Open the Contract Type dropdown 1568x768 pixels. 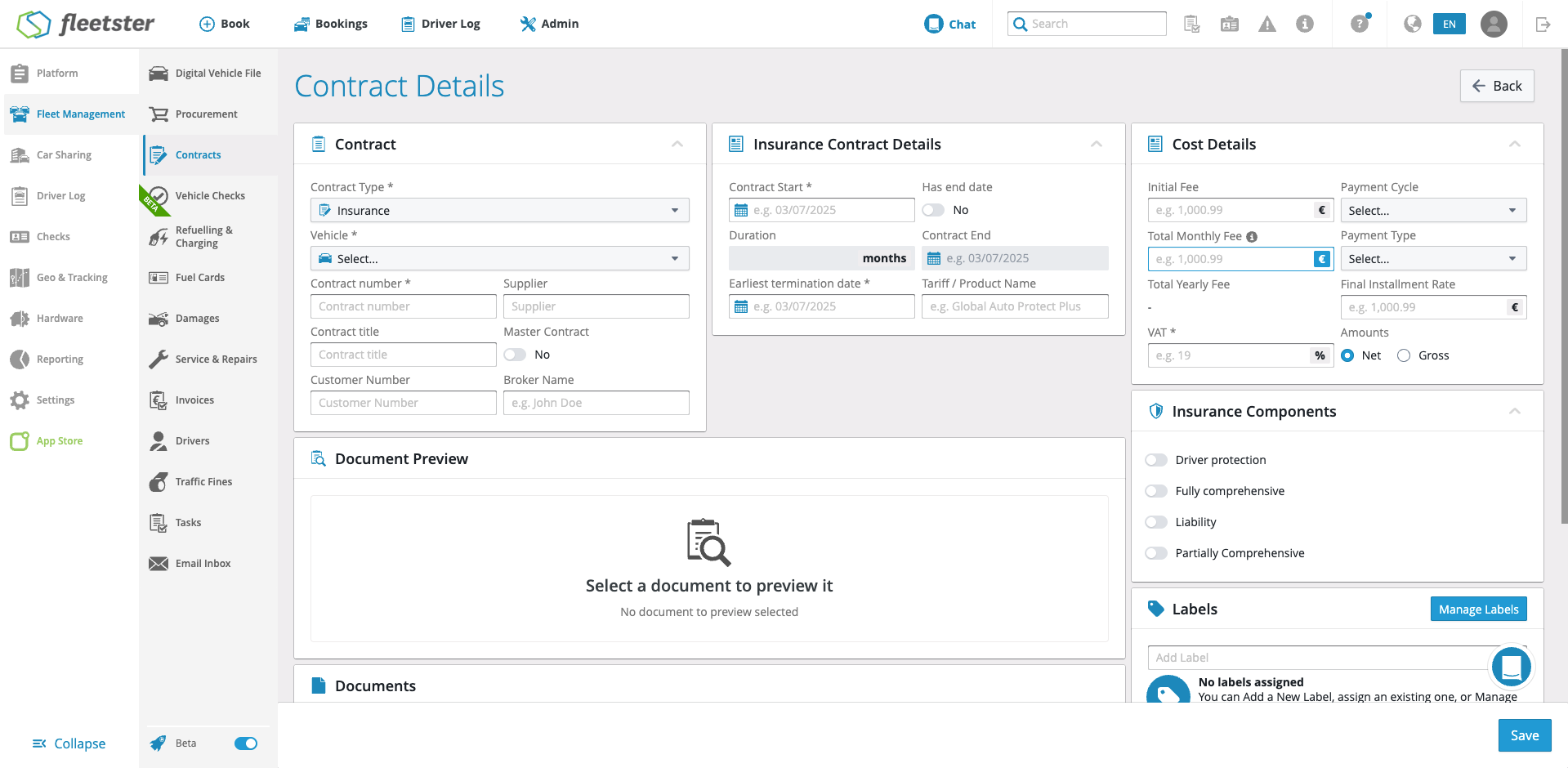tap(500, 210)
